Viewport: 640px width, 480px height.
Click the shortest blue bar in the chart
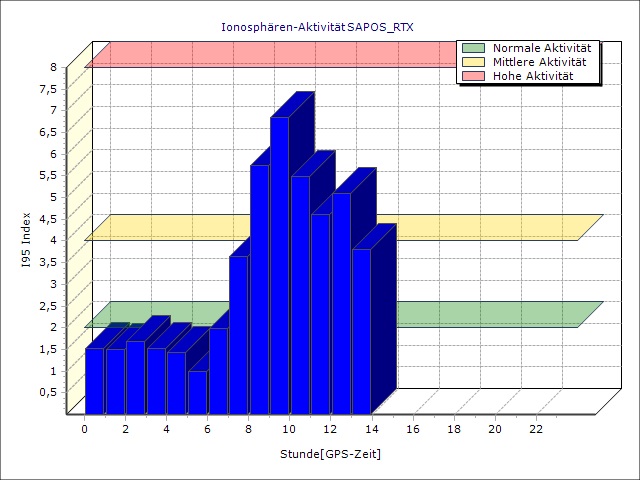(x=197, y=391)
